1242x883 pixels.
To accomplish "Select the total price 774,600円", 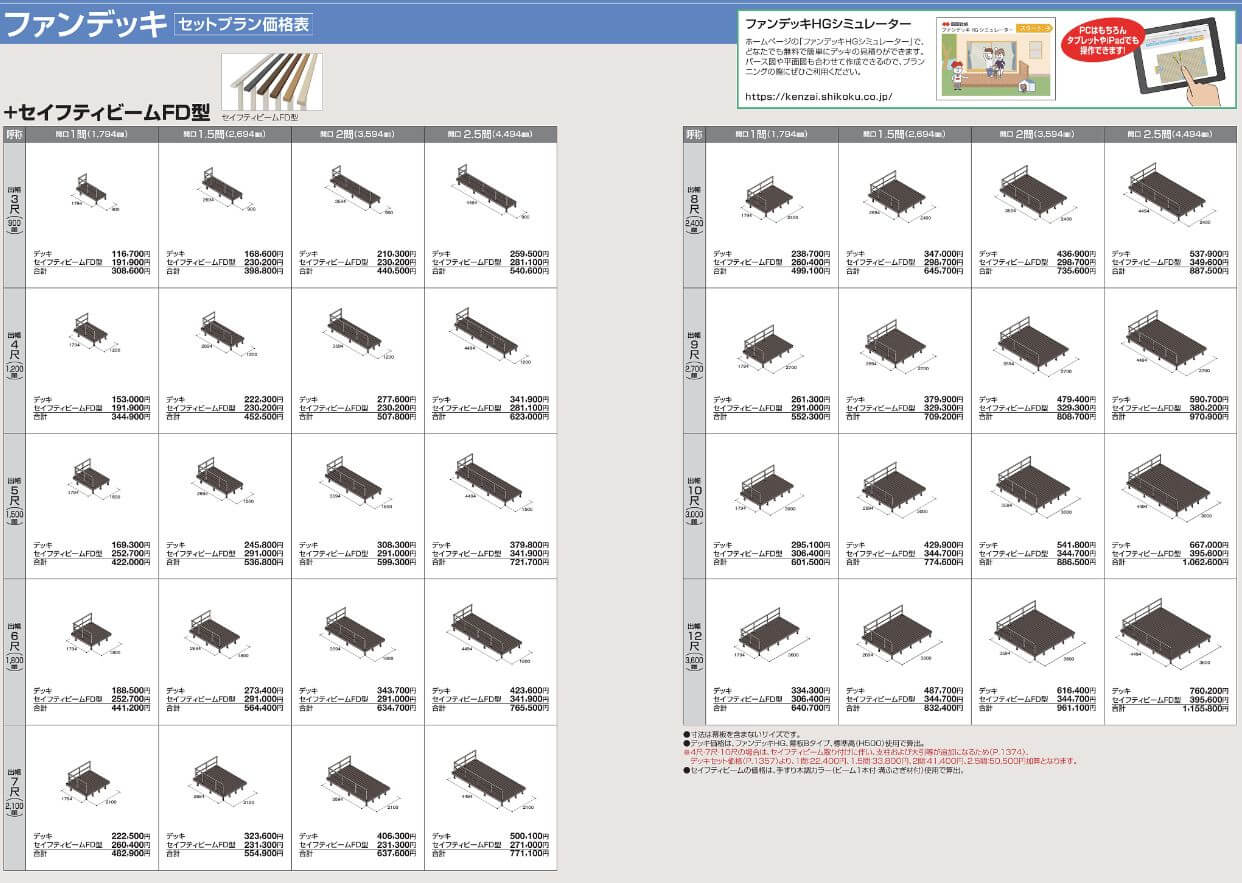I will tap(943, 562).
